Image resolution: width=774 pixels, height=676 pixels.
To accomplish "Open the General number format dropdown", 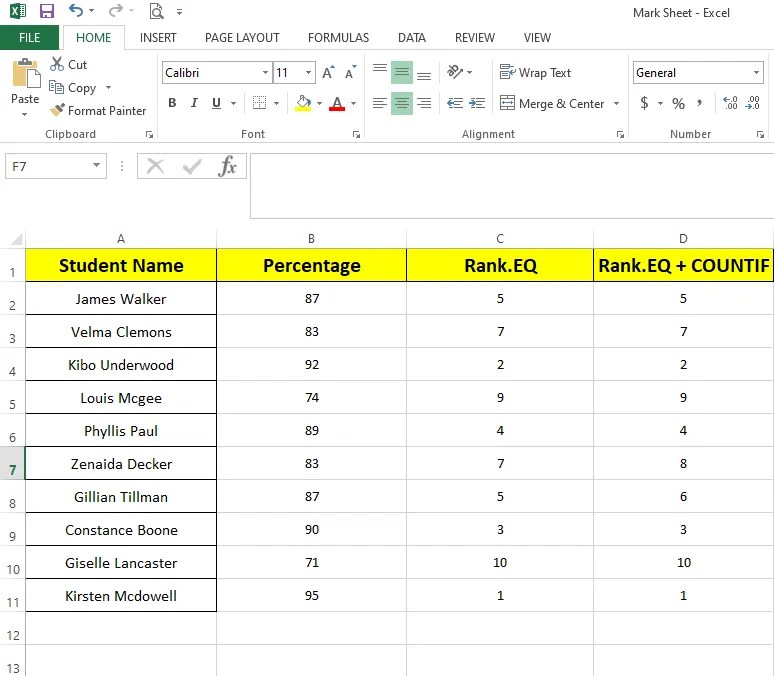I will coord(756,73).
